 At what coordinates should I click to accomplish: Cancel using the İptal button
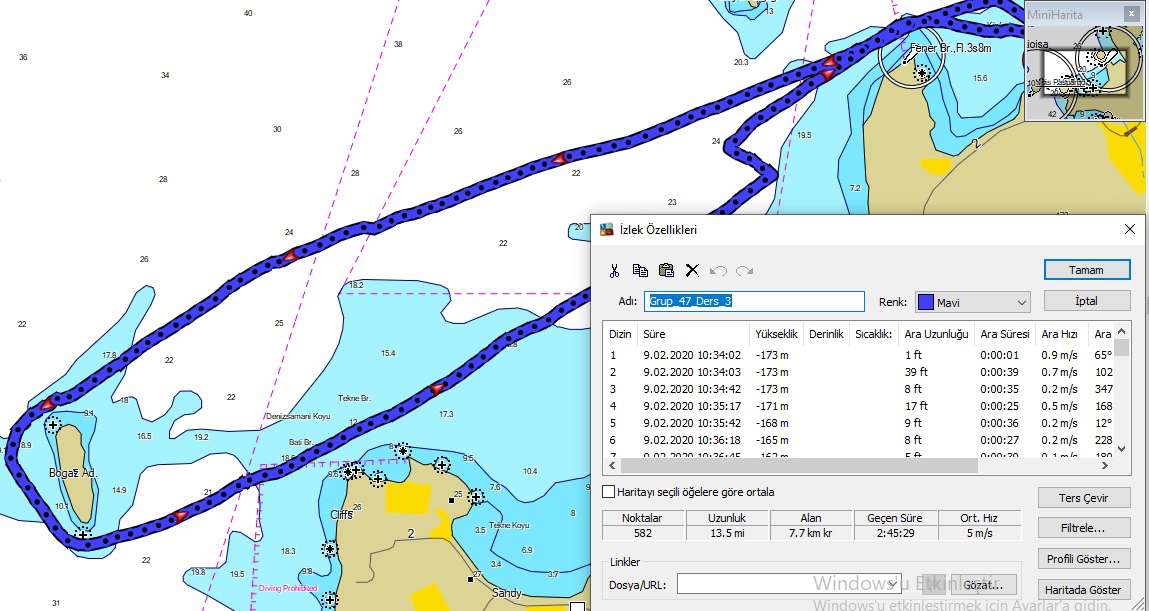coord(1086,300)
